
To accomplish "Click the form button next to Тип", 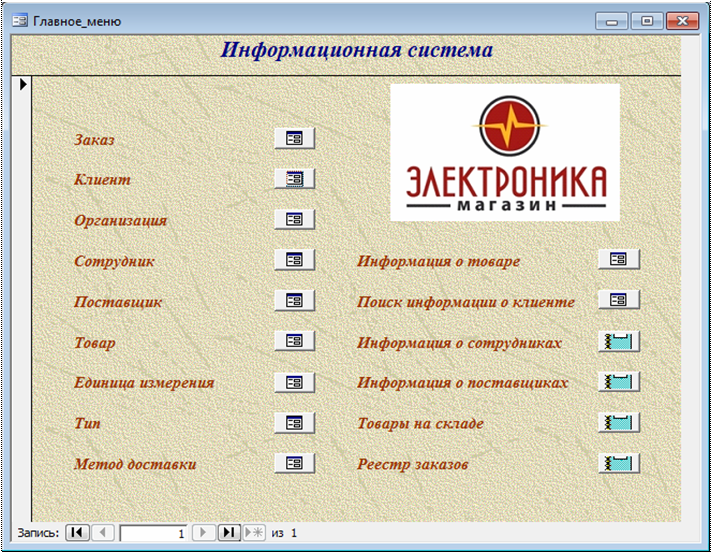I will [294, 422].
